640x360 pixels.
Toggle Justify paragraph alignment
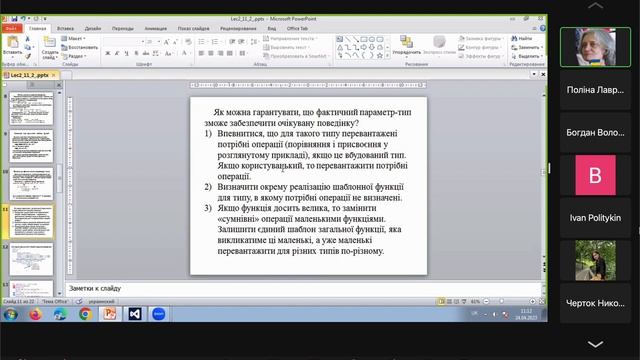(x=230, y=53)
